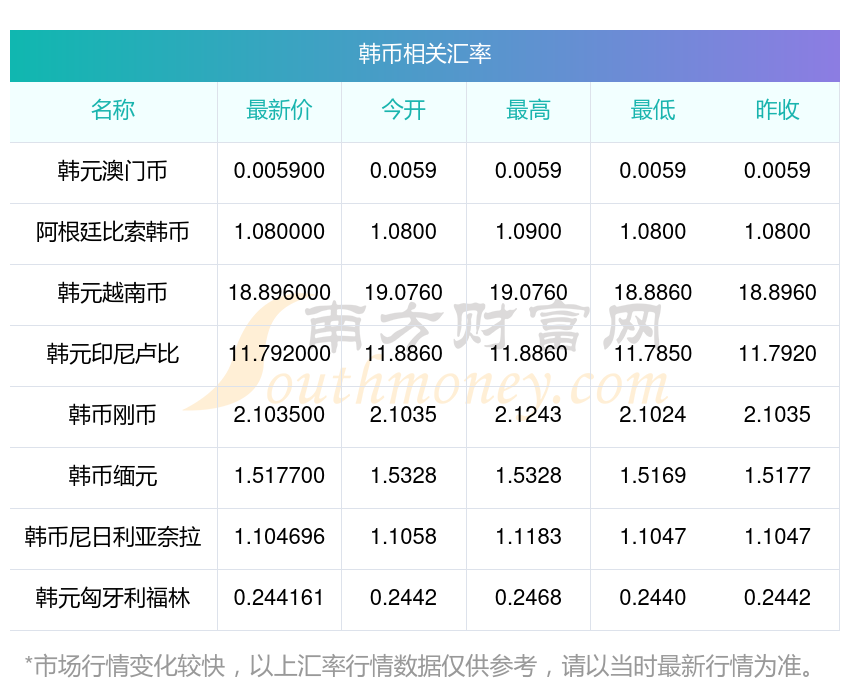Select latest price 0.005900

279,171
